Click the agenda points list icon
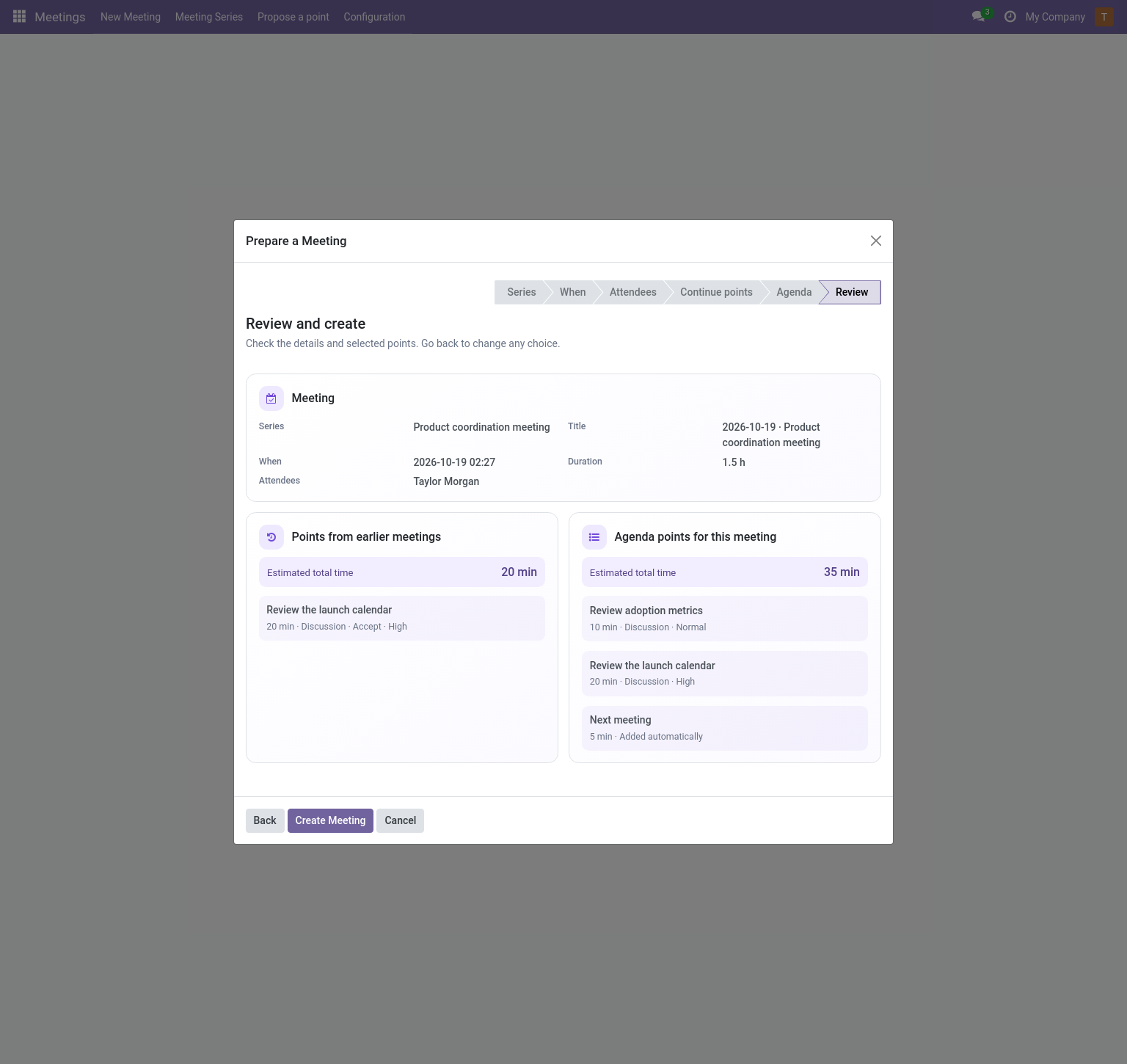The height and width of the screenshot is (1064, 1127). click(x=594, y=537)
